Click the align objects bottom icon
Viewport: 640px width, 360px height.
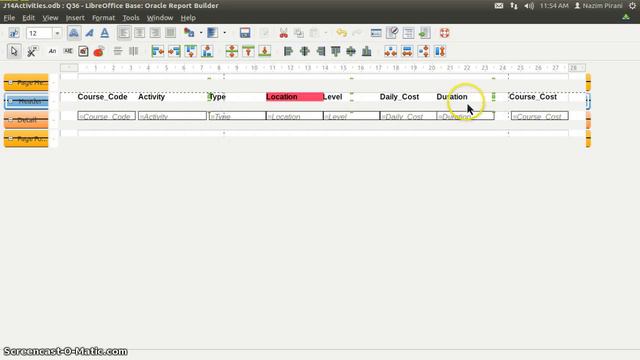point(367,51)
